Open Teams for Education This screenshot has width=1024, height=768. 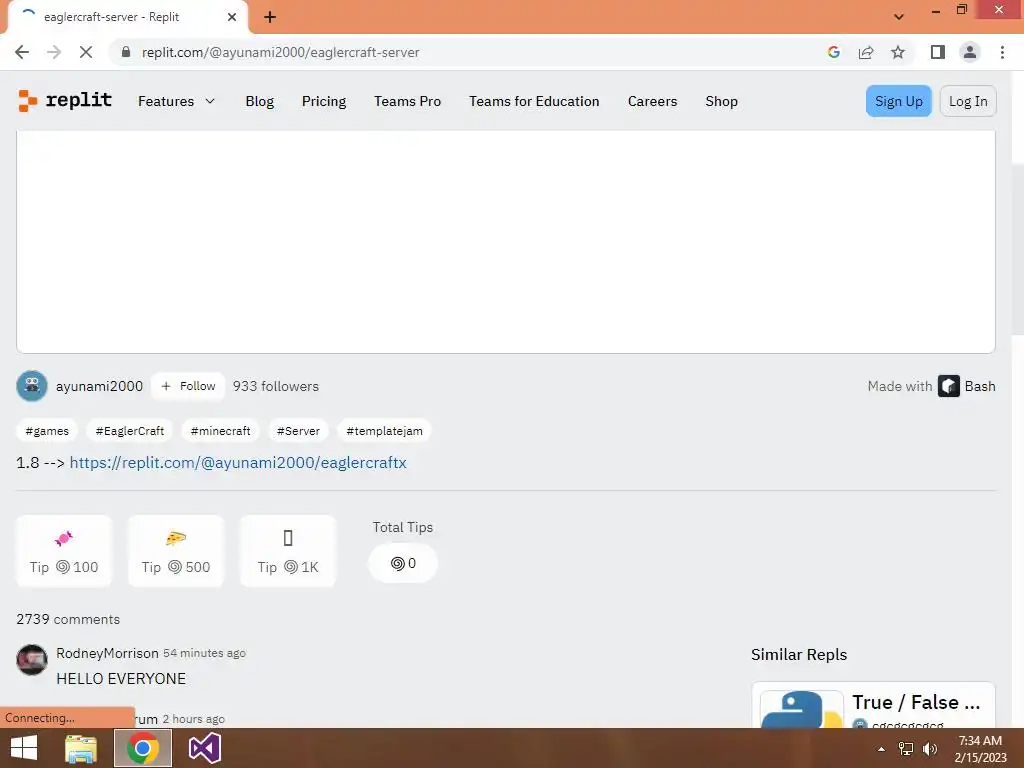(534, 101)
